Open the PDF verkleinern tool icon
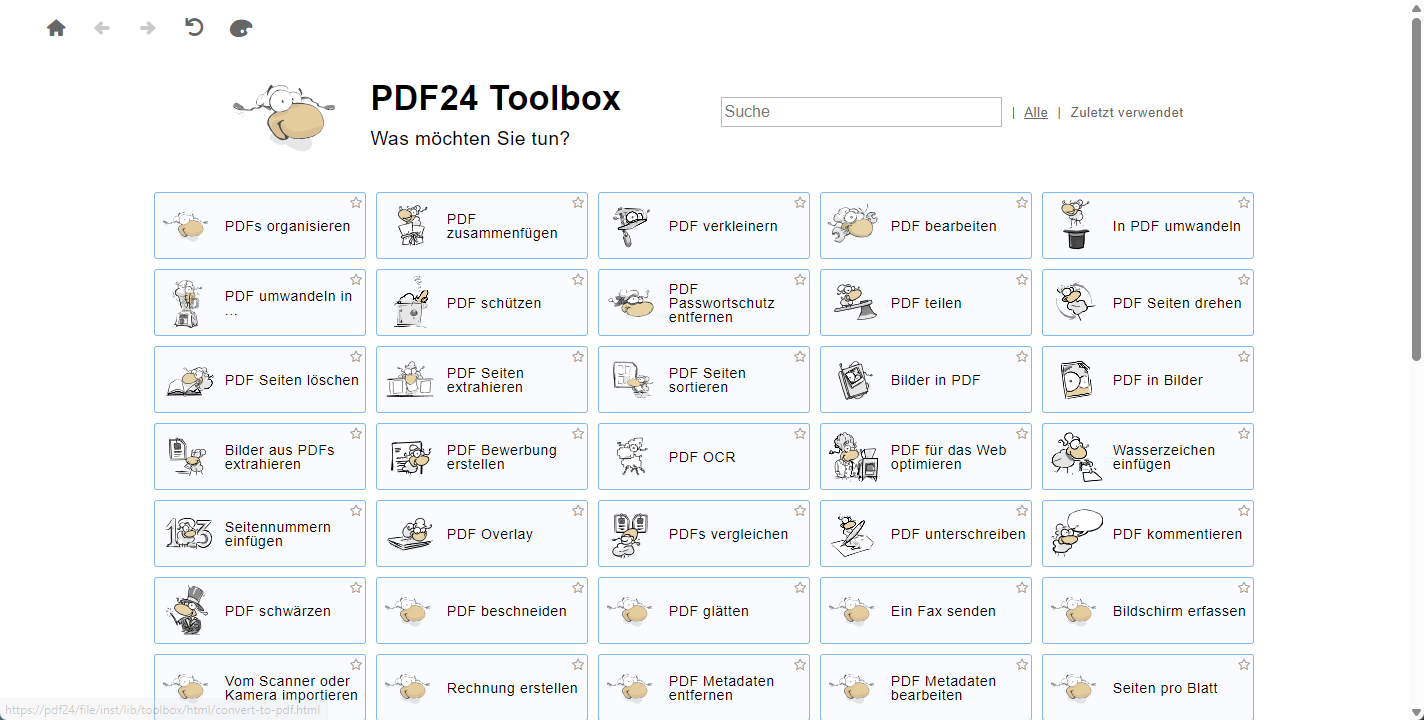This screenshot has width=1424, height=720. click(x=630, y=226)
